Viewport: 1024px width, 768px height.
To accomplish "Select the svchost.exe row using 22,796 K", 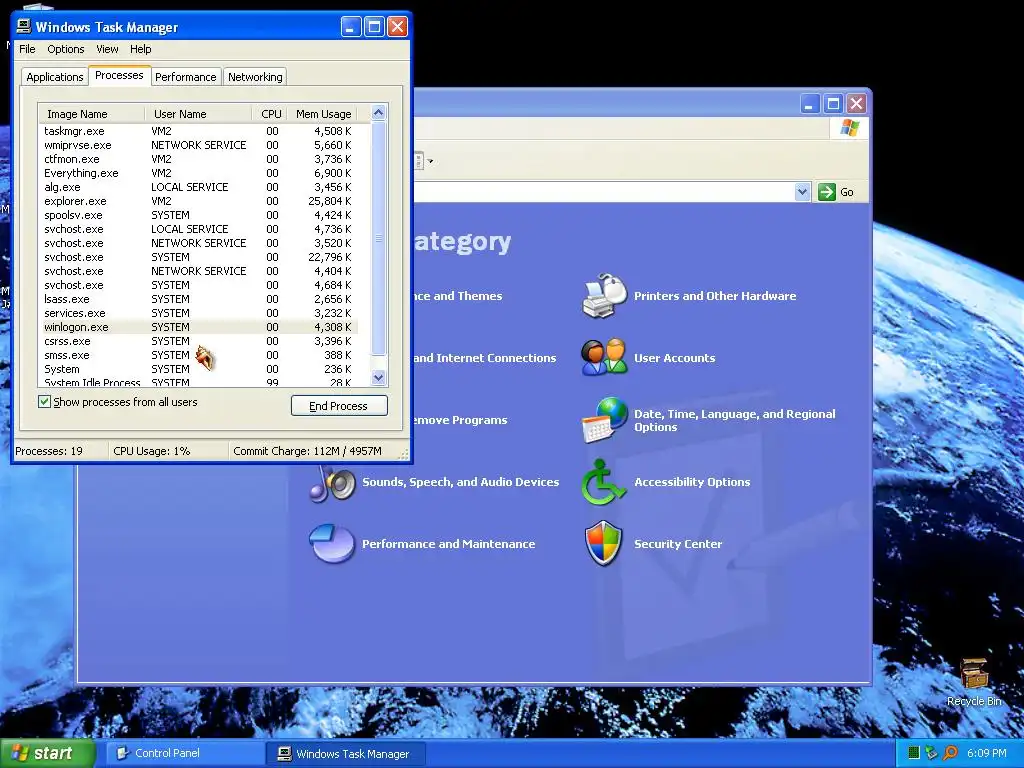I will coord(199,257).
